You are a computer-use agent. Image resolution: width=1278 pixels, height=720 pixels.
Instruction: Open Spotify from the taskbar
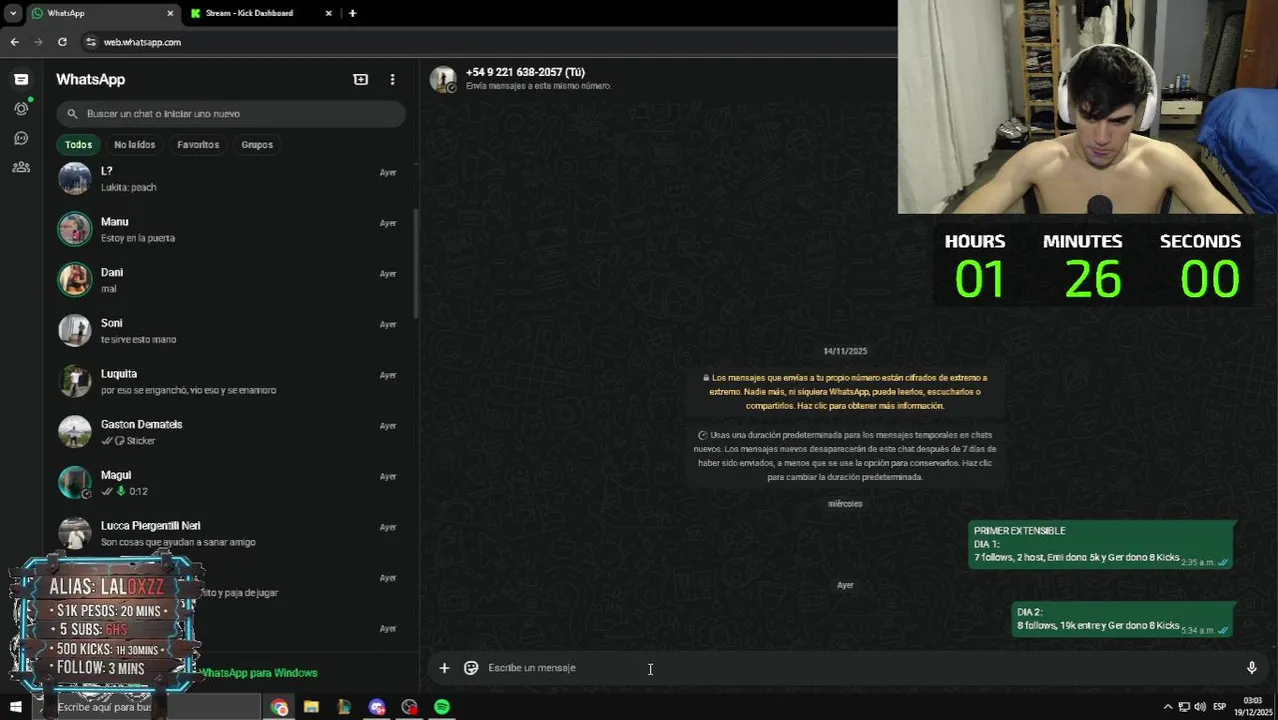tap(442, 707)
